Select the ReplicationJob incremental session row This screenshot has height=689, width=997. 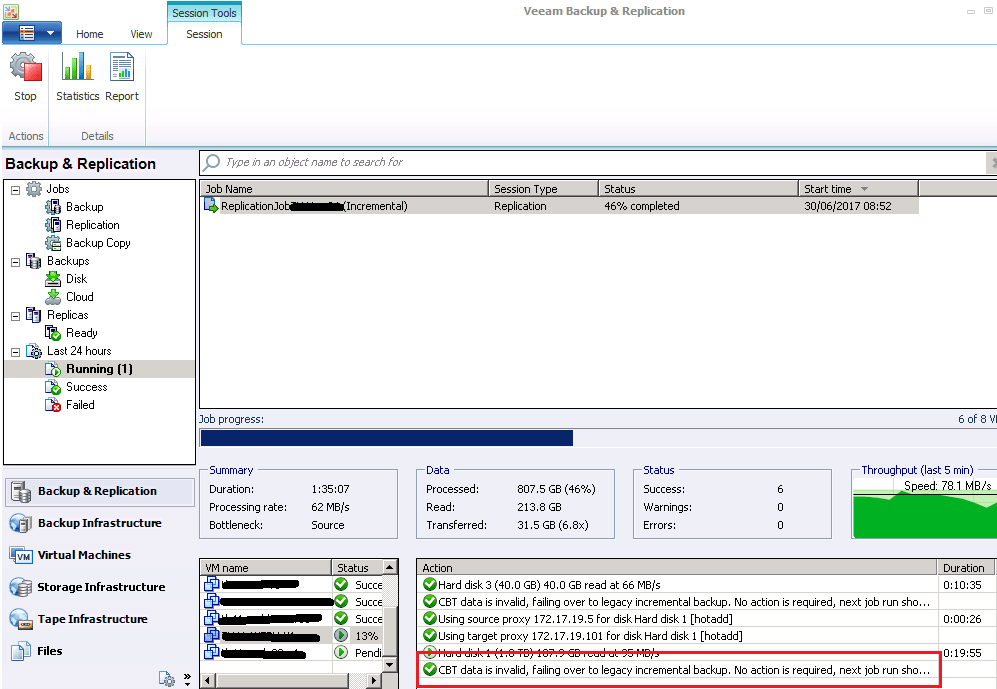[x=560, y=207]
